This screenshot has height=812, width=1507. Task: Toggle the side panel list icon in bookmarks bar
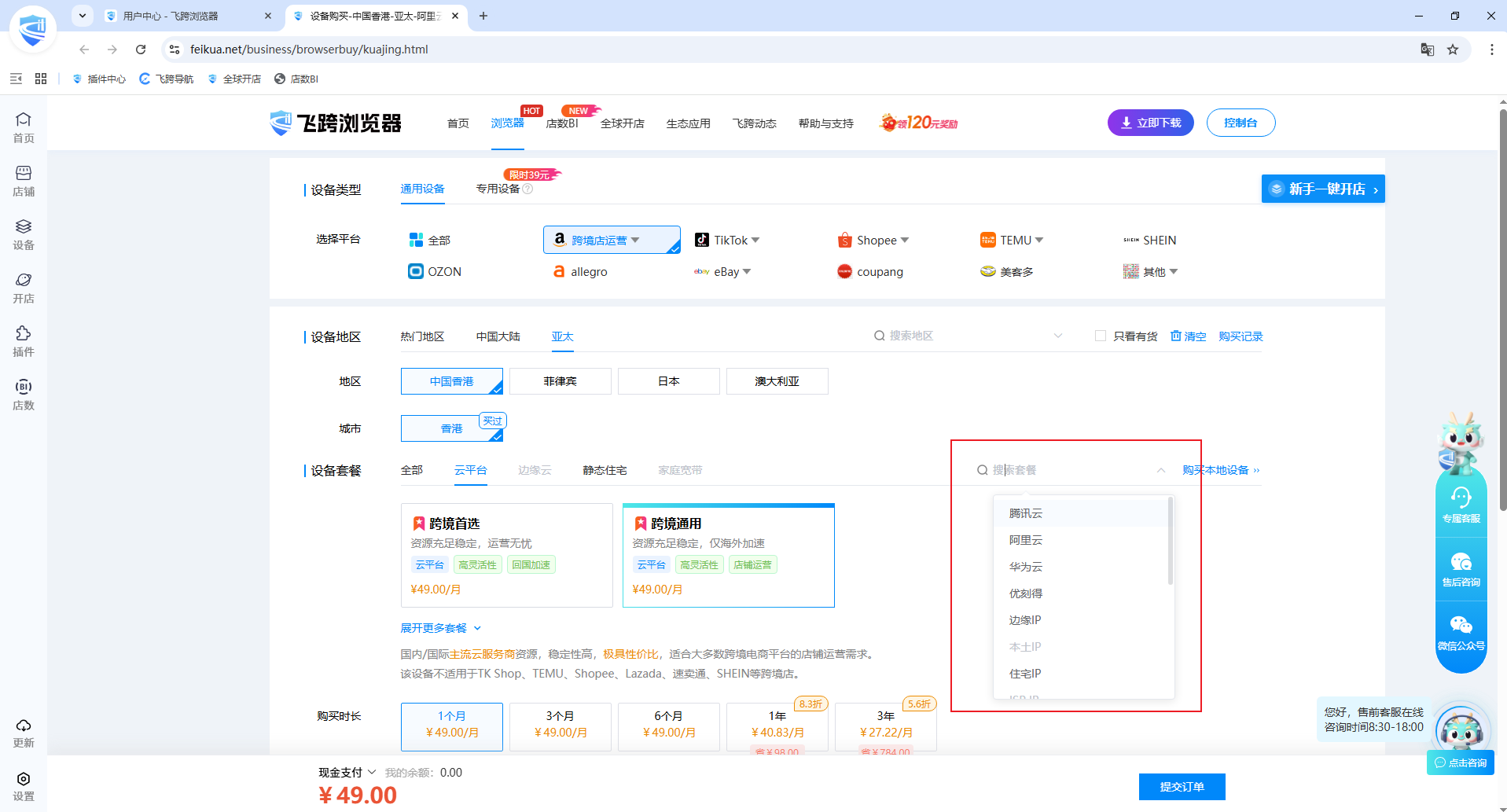pyautogui.click(x=16, y=79)
